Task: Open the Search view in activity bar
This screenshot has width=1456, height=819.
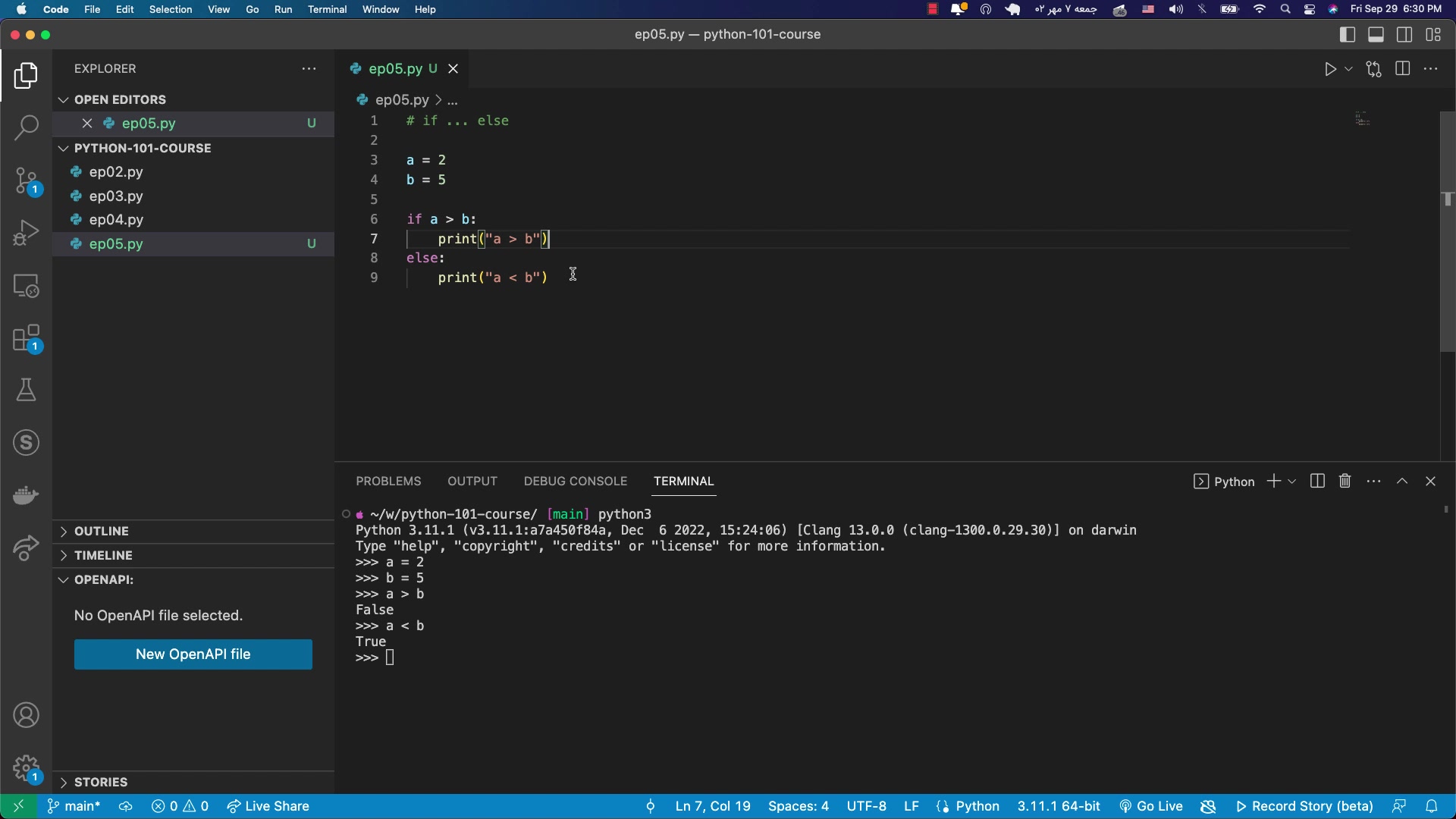Action: (x=26, y=127)
